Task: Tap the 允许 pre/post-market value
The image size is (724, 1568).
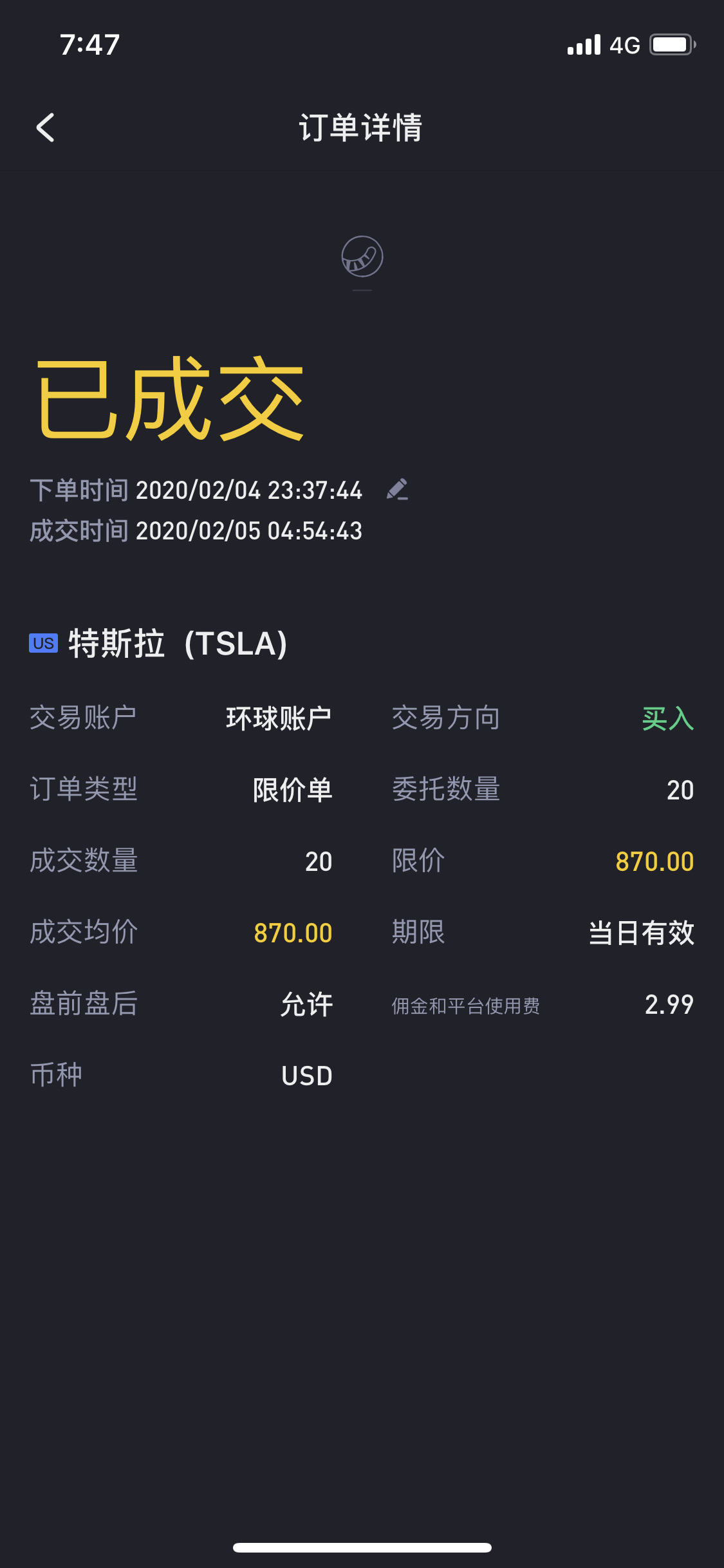Action: click(306, 1004)
